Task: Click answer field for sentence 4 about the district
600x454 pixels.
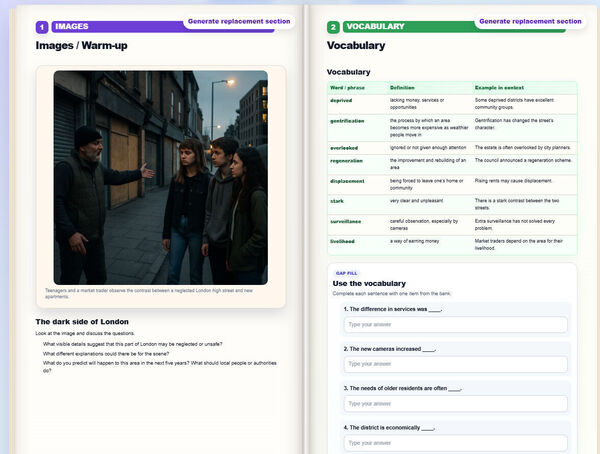Action: click(x=455, y=443)
